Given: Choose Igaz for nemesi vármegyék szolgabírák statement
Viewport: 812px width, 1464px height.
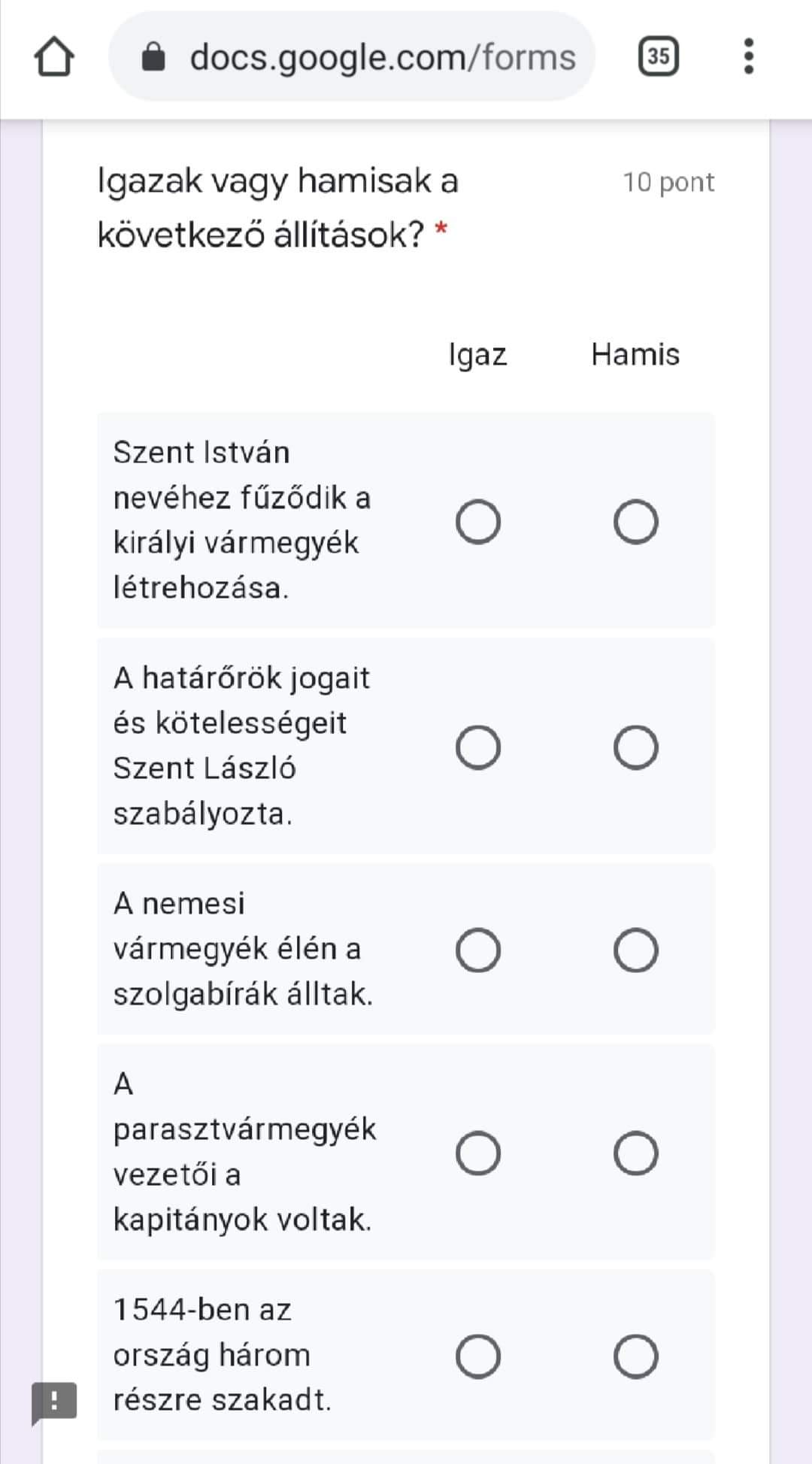Looking at the screenshot, I should (x=478, y=950).
